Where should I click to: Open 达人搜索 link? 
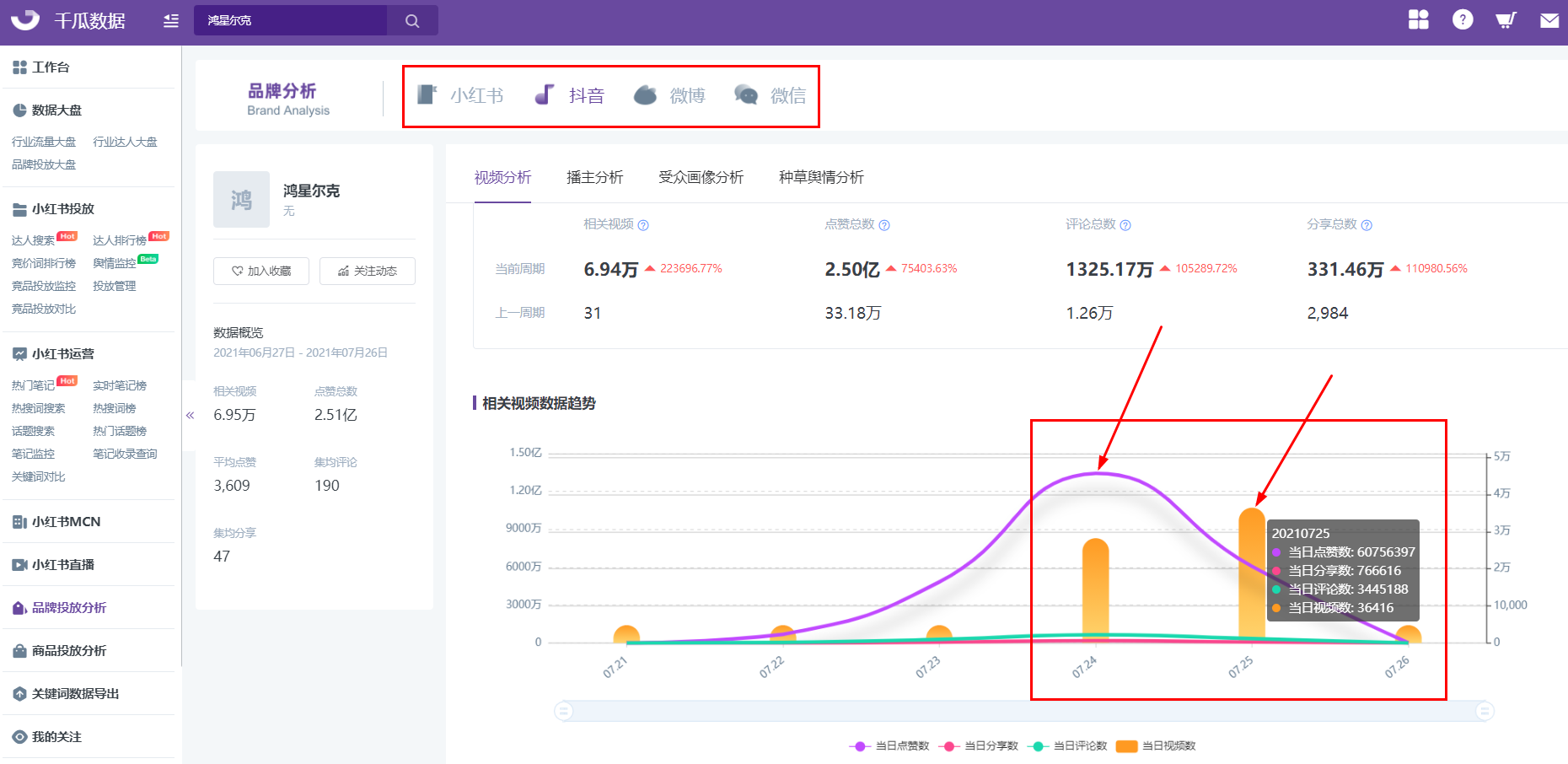(x=33, y=240)
